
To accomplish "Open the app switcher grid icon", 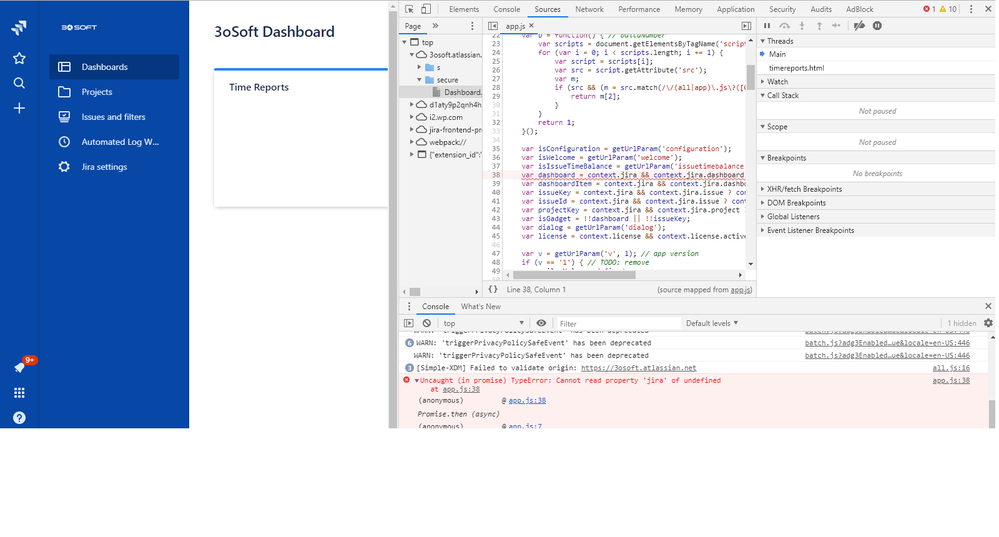I will tap(19, 392).
